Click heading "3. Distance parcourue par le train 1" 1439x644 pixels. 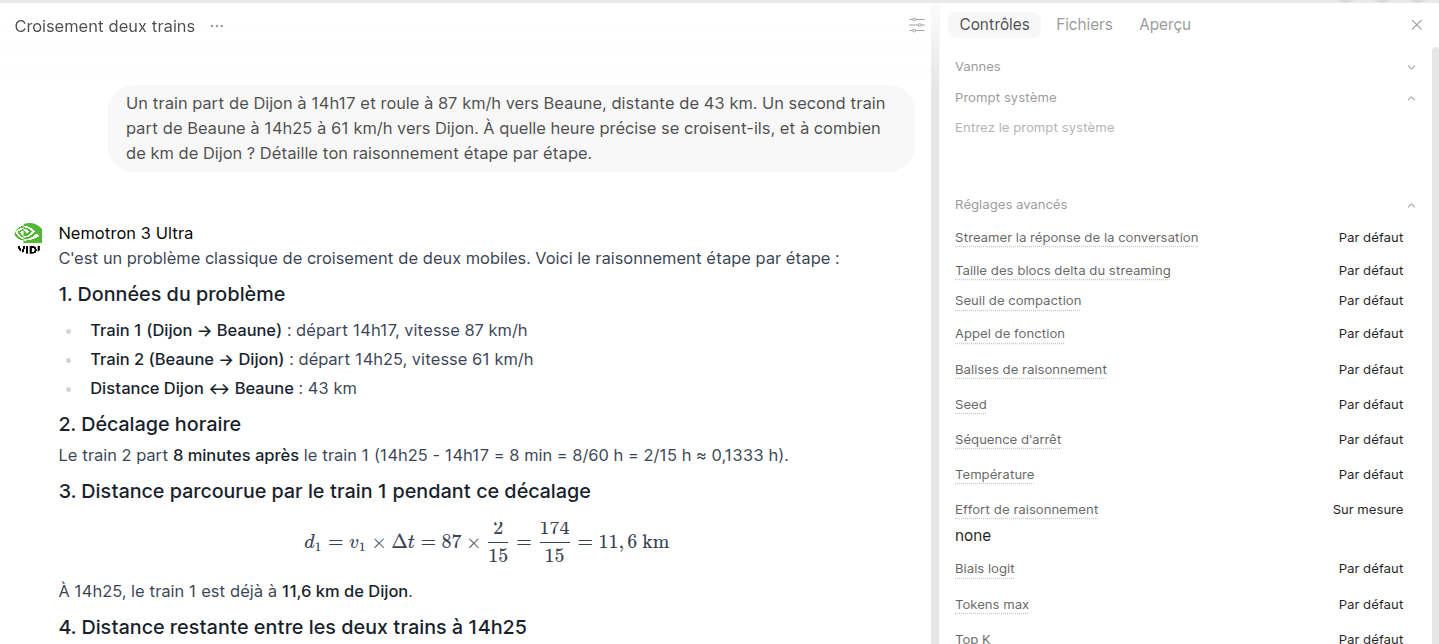(x=325, y=491)
